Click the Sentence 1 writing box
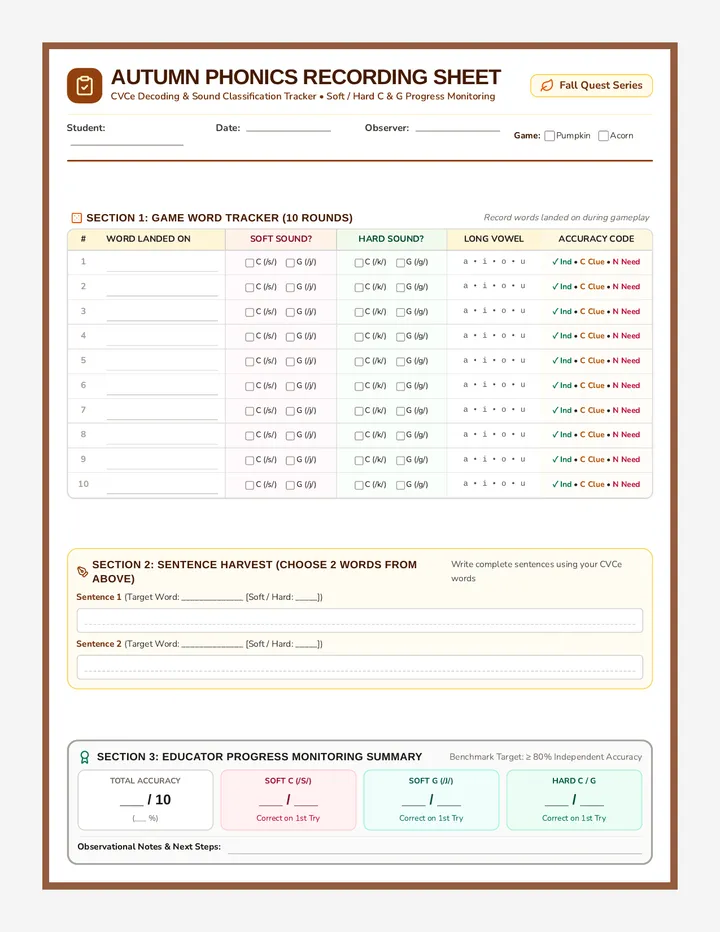 click(x=360, y=621)
